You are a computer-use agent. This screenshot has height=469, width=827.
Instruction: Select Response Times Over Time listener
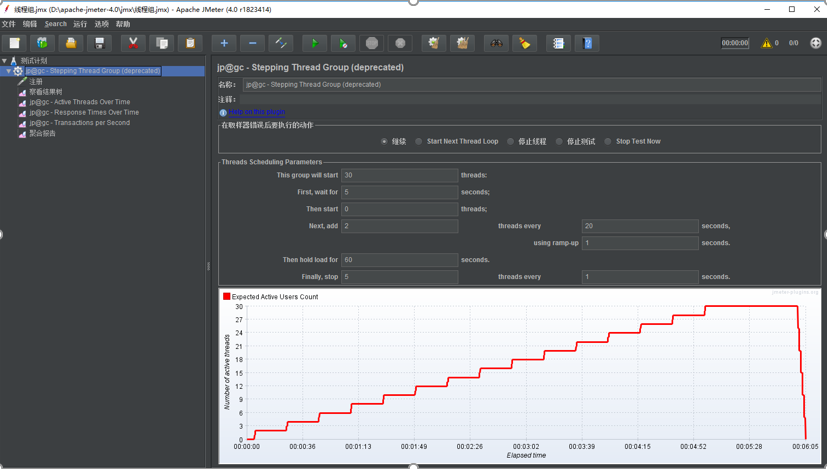[84, 112]
